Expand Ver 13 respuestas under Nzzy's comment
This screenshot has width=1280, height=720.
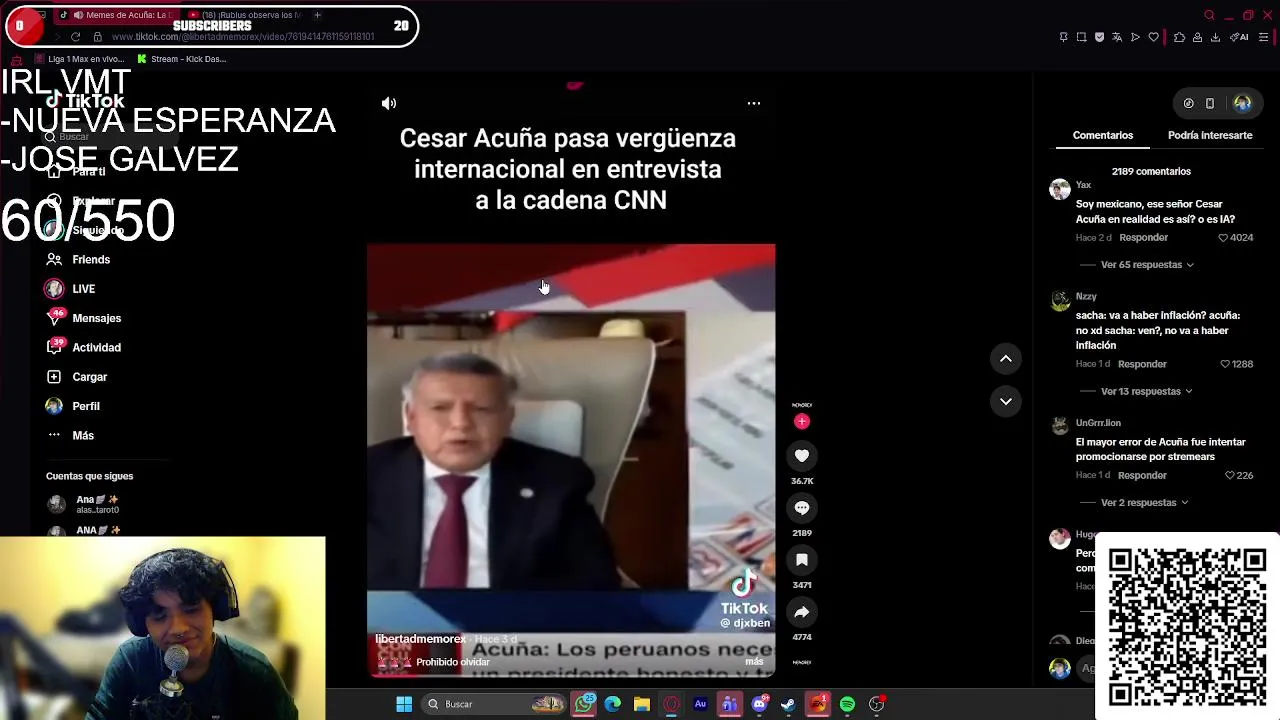pos(1146,391)
